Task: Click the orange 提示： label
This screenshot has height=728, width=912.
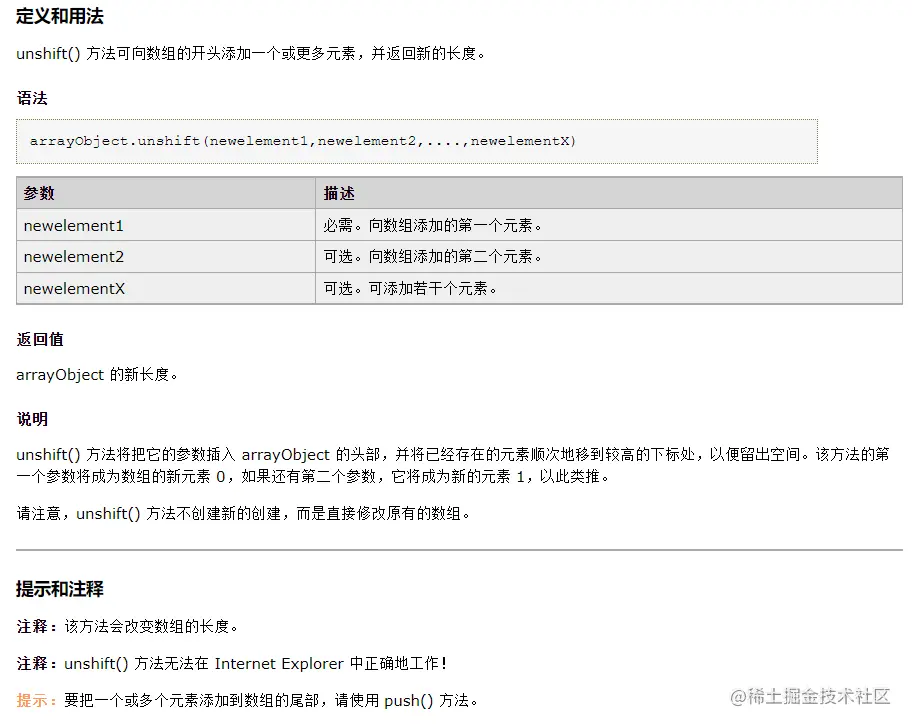Action: [x=37, y=700]
